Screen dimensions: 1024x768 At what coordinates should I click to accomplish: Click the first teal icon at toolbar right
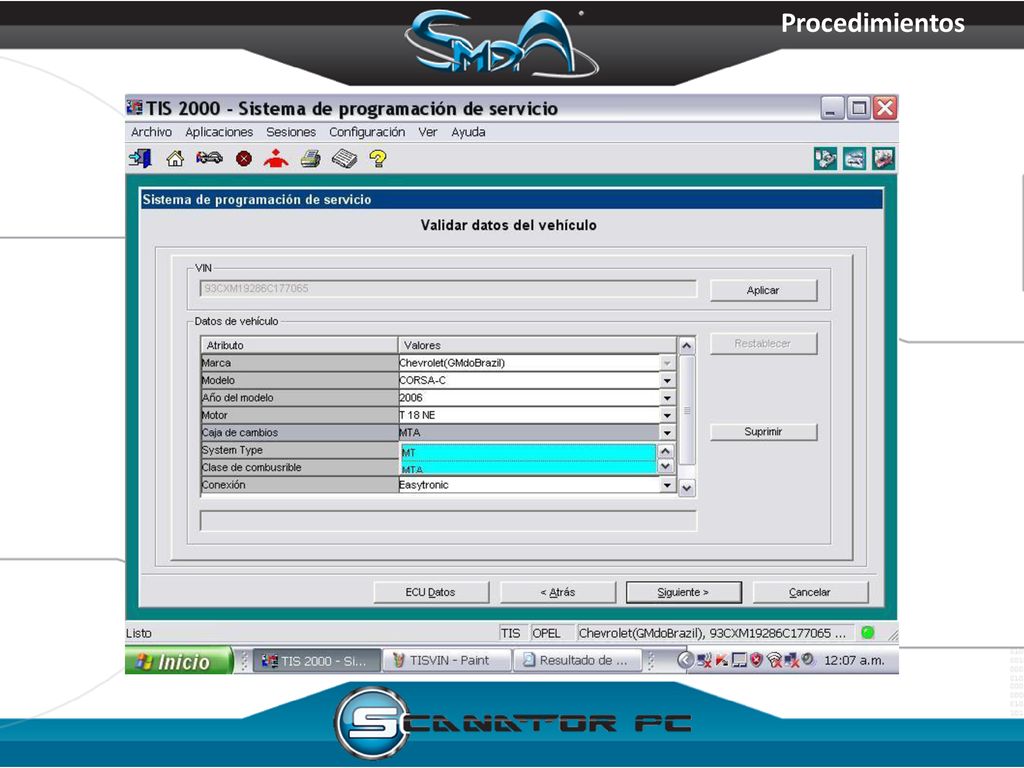[x=825, y=158]
